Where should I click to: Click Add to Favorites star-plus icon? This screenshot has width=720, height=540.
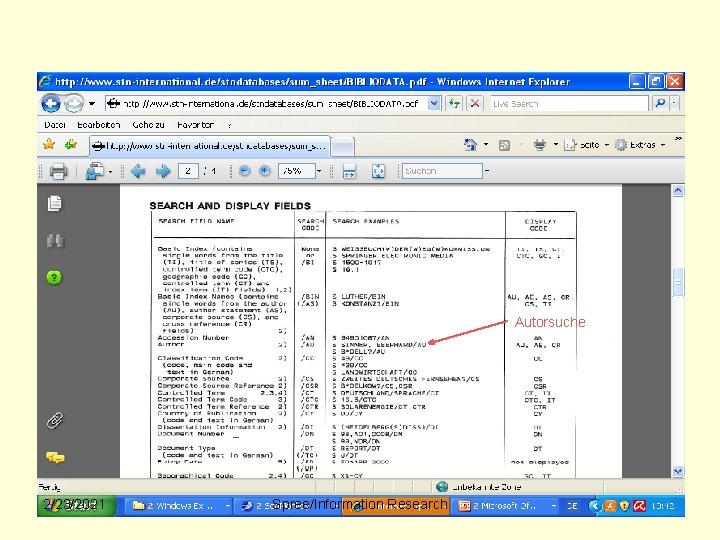tap(71, 145)
